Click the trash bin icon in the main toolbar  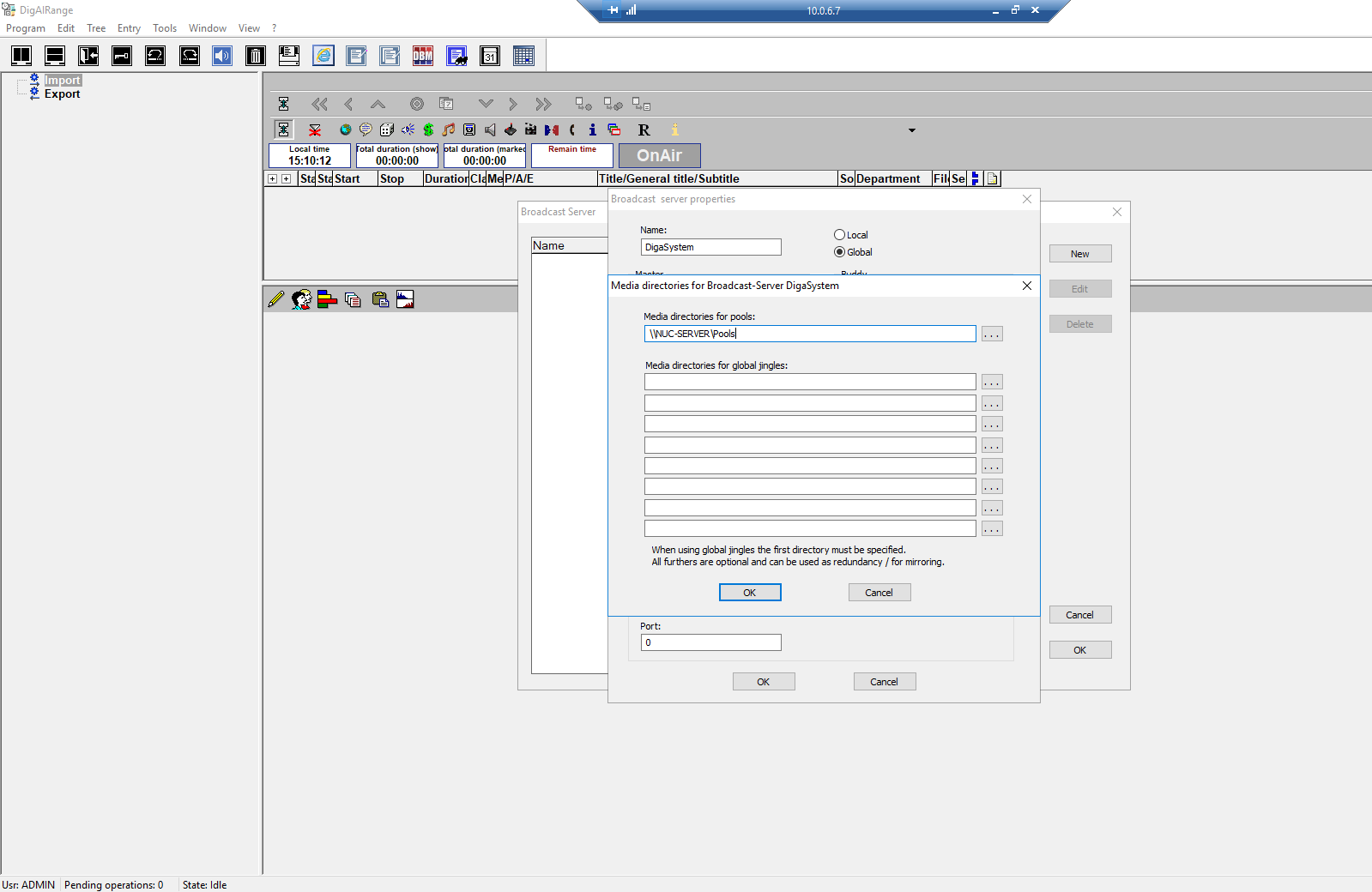tap(256, 57)
